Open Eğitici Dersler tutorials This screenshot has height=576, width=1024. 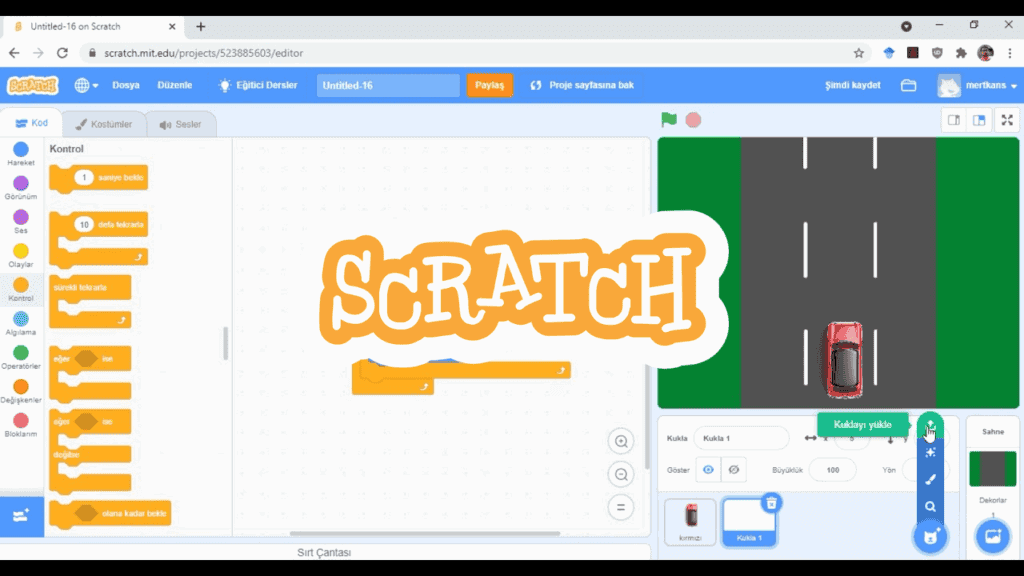[258, 85]
